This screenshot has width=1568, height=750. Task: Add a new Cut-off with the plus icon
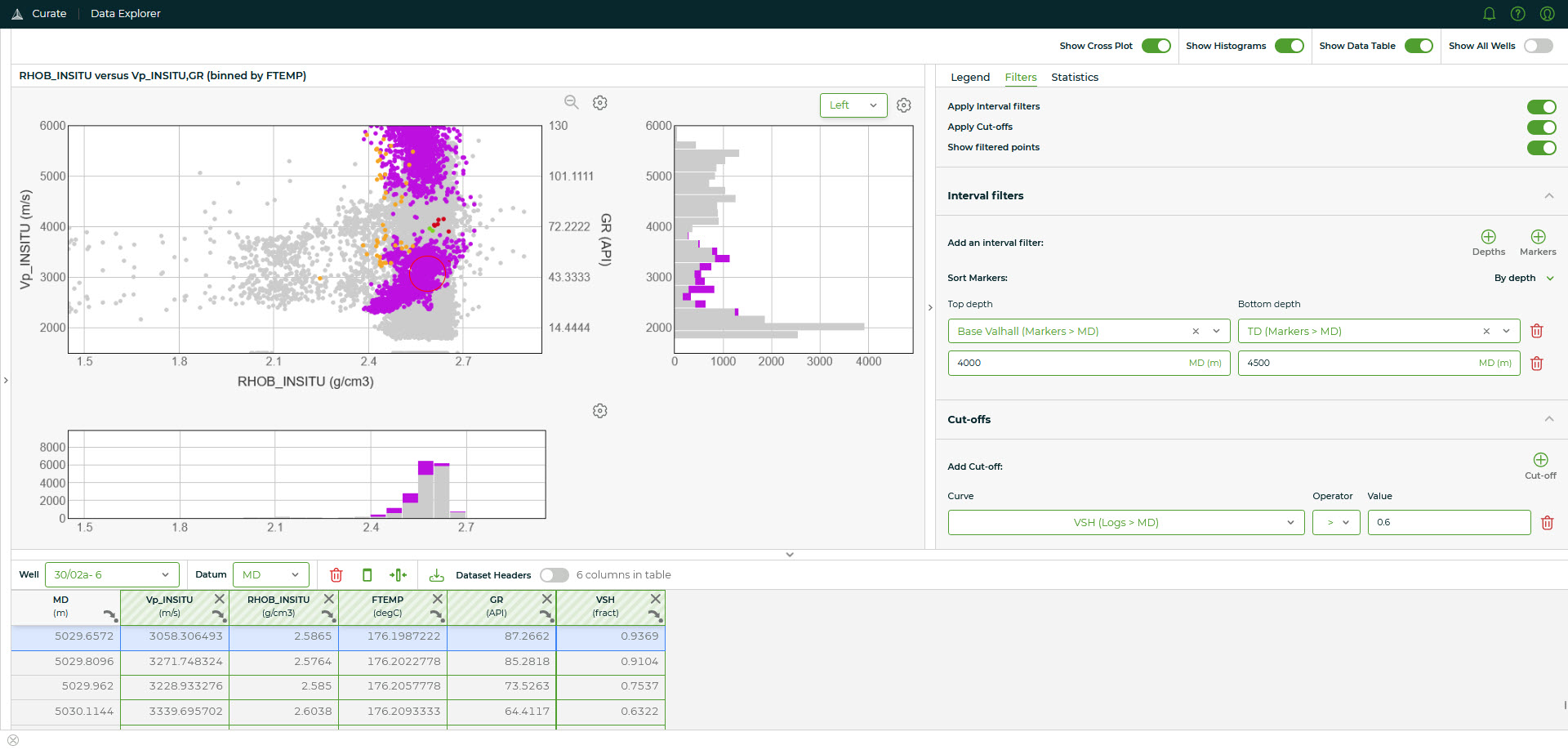point(1541,459)
